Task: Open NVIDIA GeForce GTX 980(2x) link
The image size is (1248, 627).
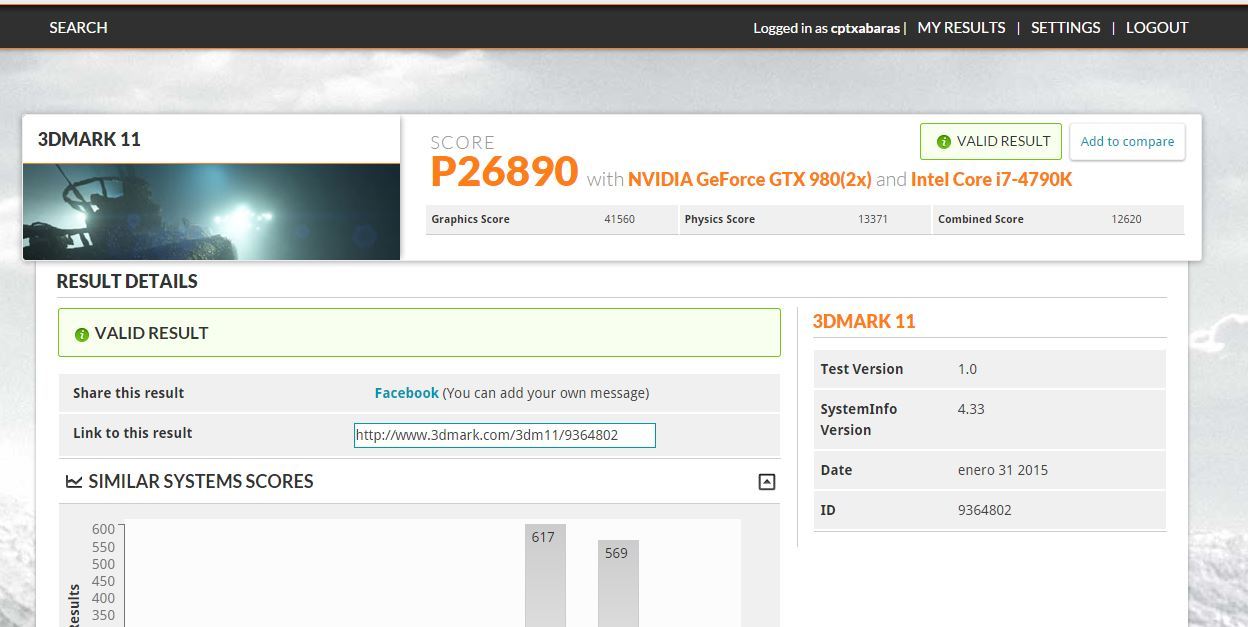Action: (749, 180)
